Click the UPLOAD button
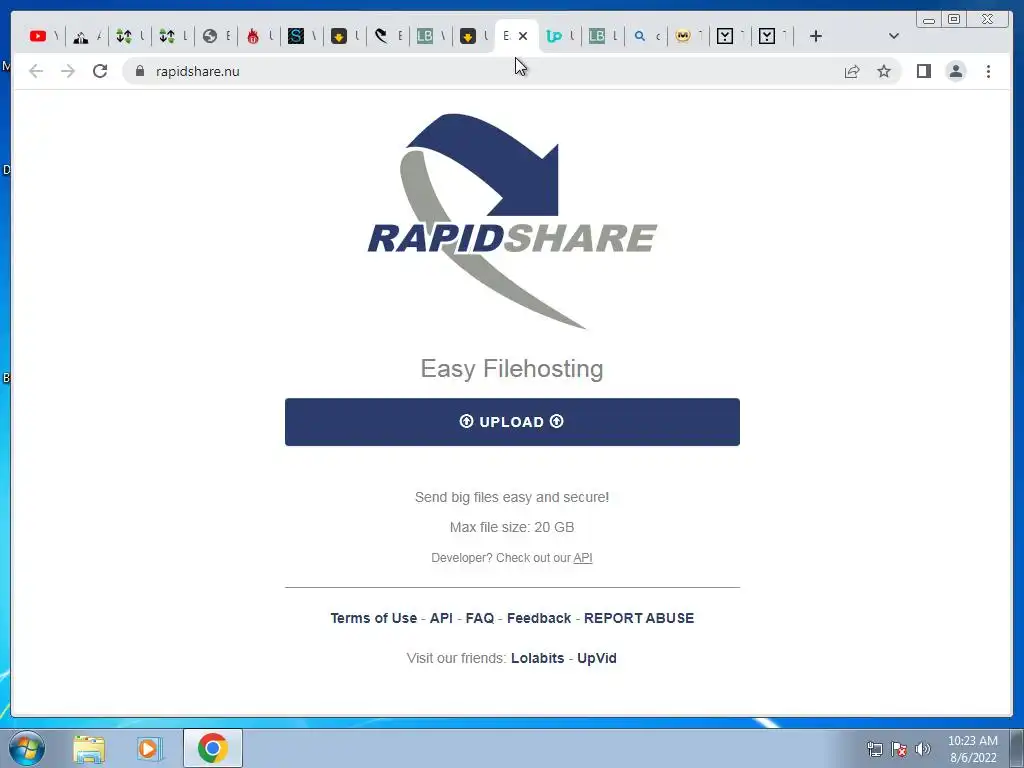This screenshot has height=768, width=1024. tap(512, 422)
